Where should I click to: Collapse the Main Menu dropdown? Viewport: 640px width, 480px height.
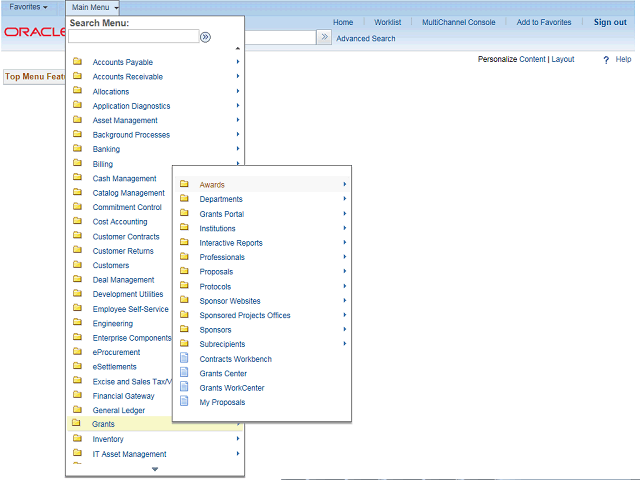pos(95,7)
